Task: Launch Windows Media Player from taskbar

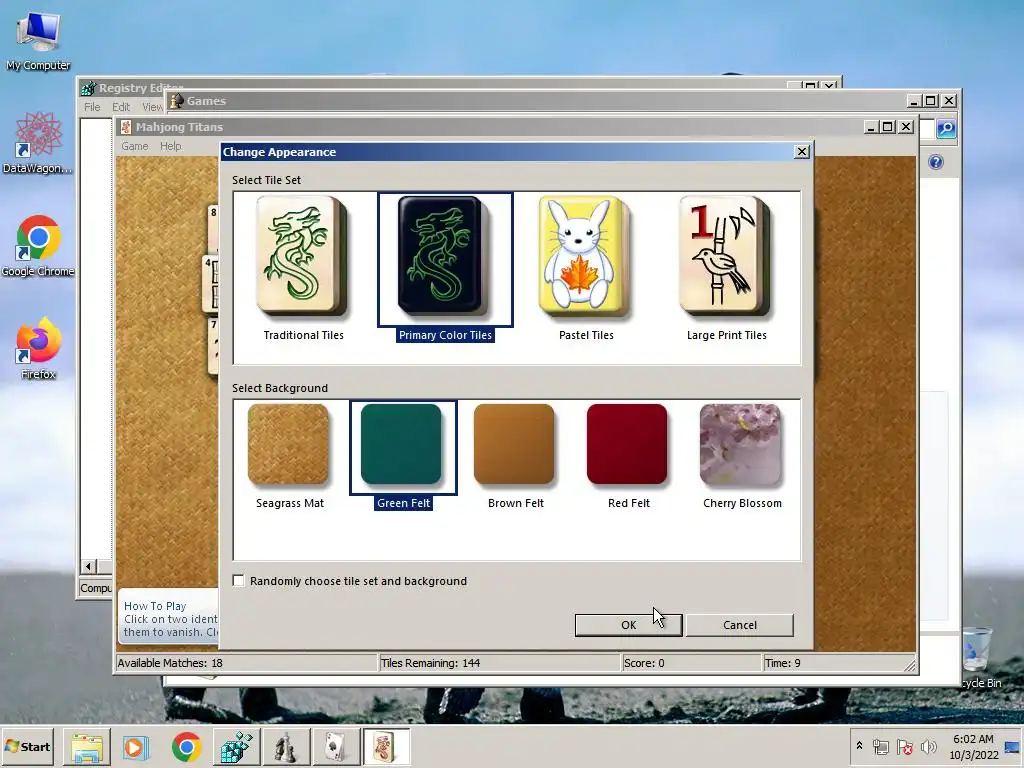Action: (136, 747)
